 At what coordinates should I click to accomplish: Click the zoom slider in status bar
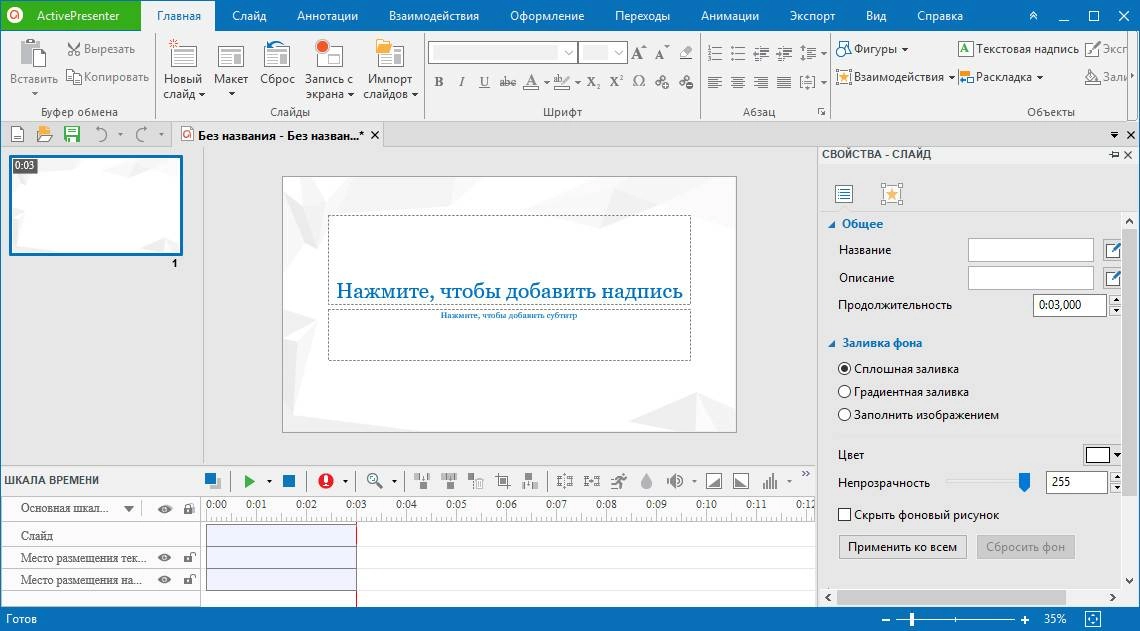coord(911,619)
